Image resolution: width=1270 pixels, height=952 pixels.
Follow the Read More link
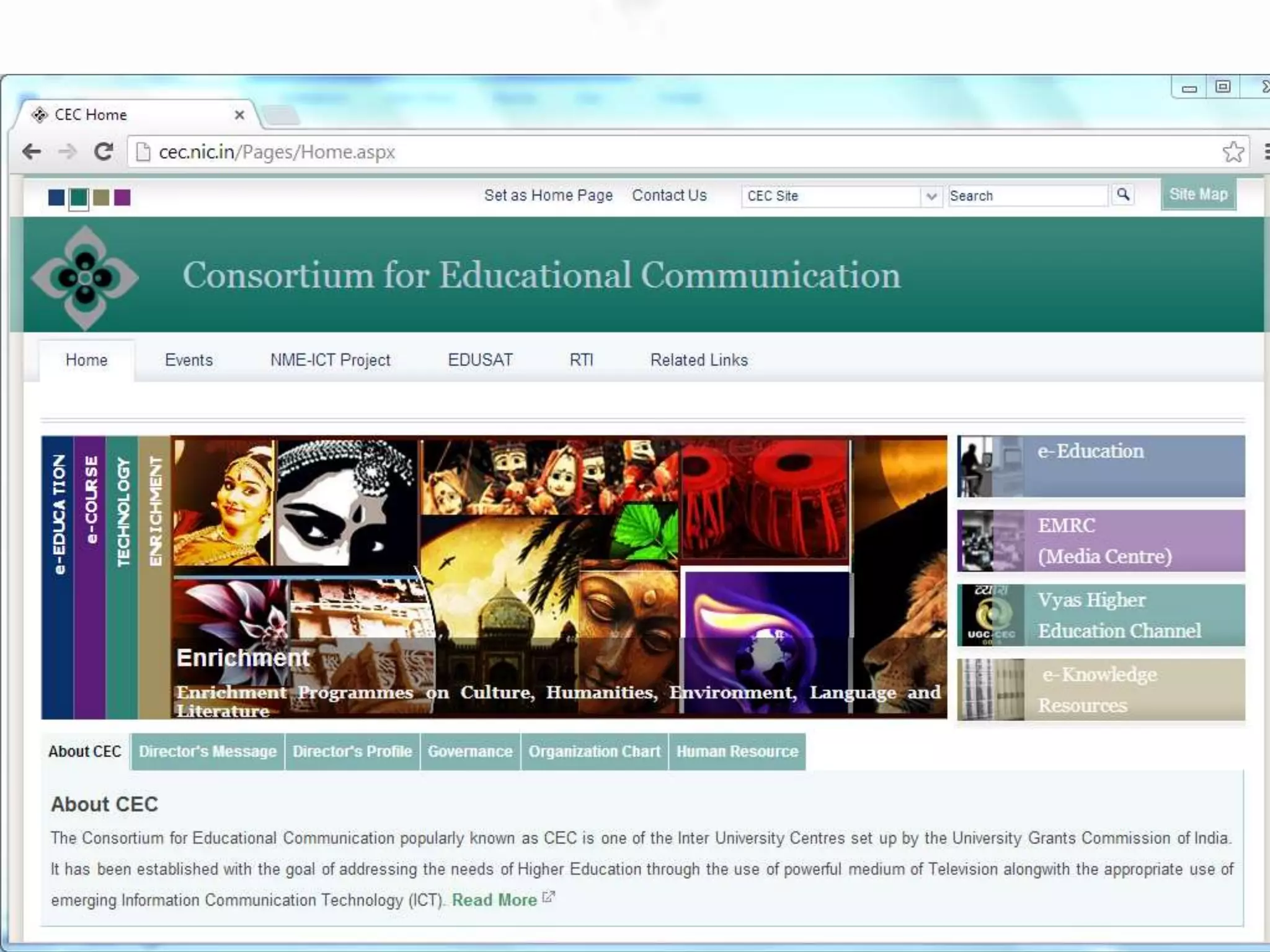pos(494,900)
